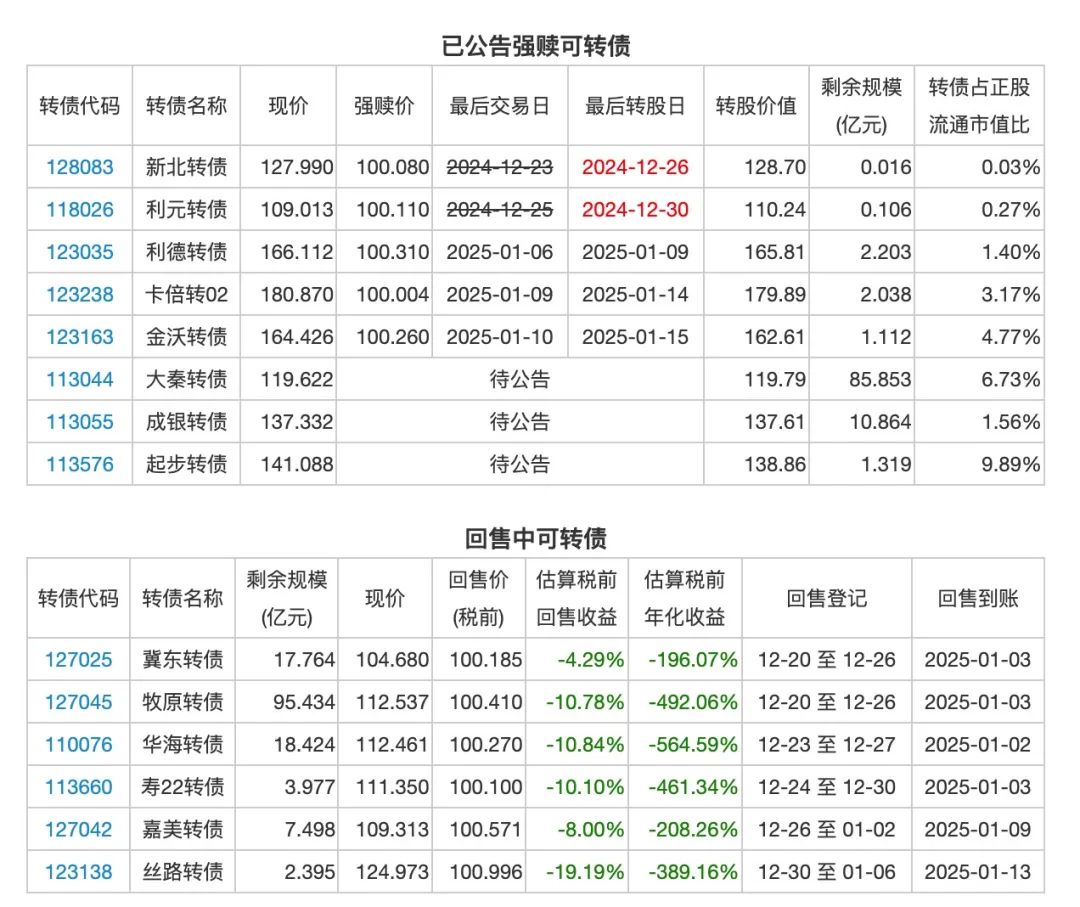Open bond code link 113055
Viewport: 1080px width, 907px height.
point(79,421)
